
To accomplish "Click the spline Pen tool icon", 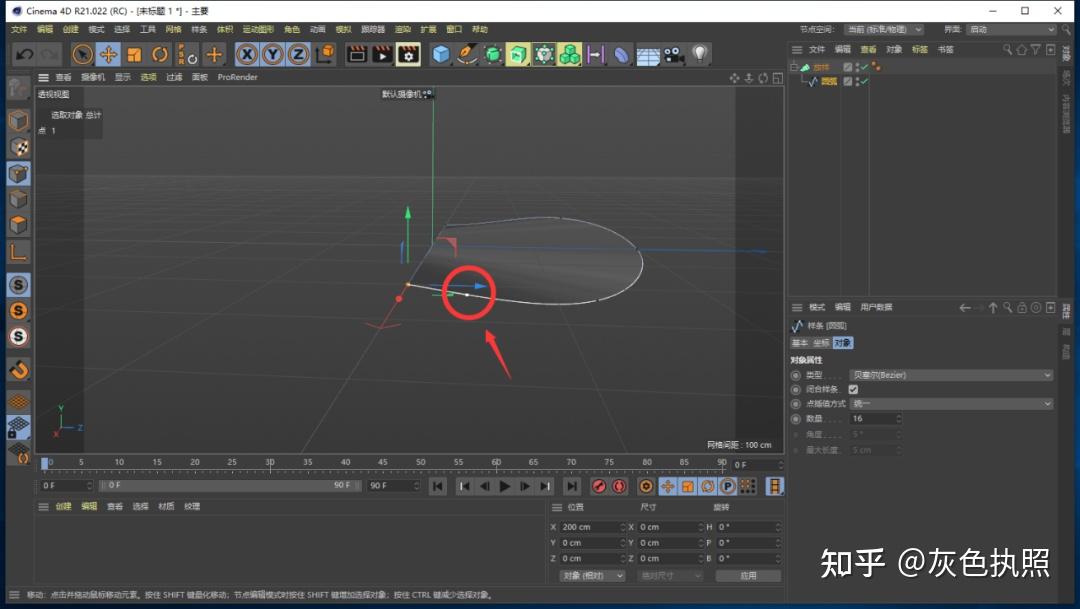I will pyautogui.click(x=467, y=54).
